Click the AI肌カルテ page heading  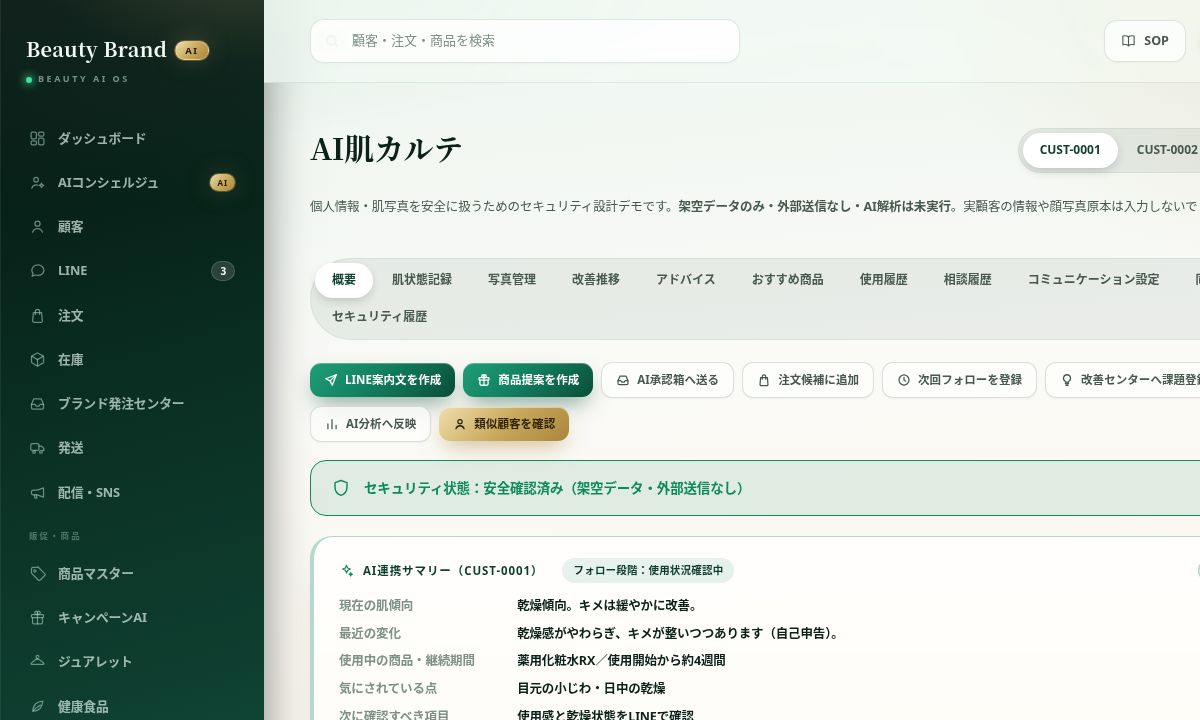(x=386, y=149)
